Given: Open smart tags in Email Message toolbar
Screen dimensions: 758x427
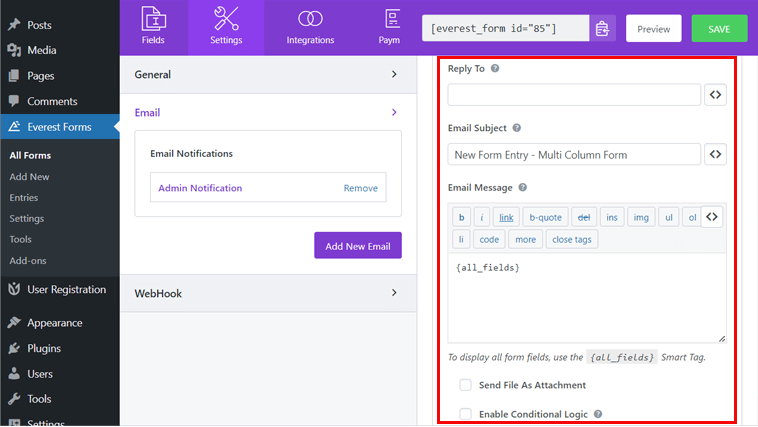Looking at the screenshot, I should click(712, 217).
